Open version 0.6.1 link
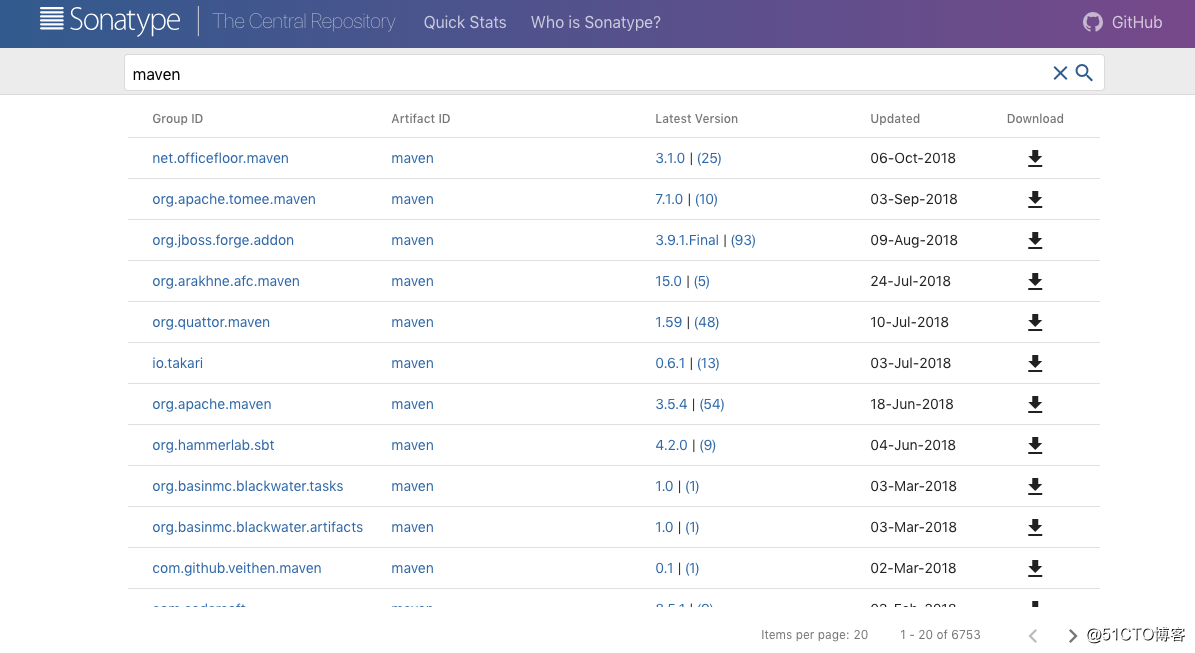Viewport: 1195px width, 653px height. (670, 363)
